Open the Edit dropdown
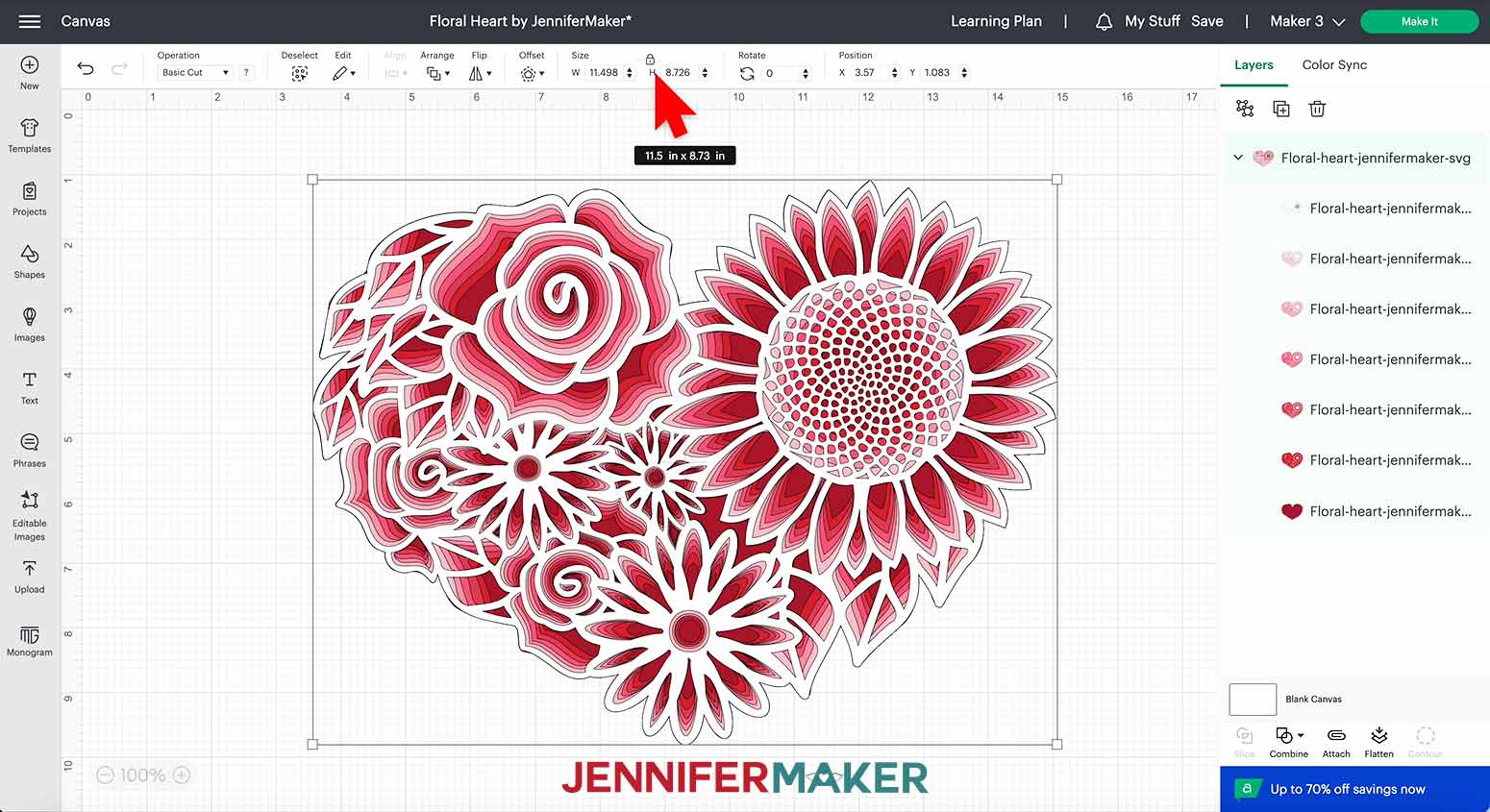 coord(344,73)
